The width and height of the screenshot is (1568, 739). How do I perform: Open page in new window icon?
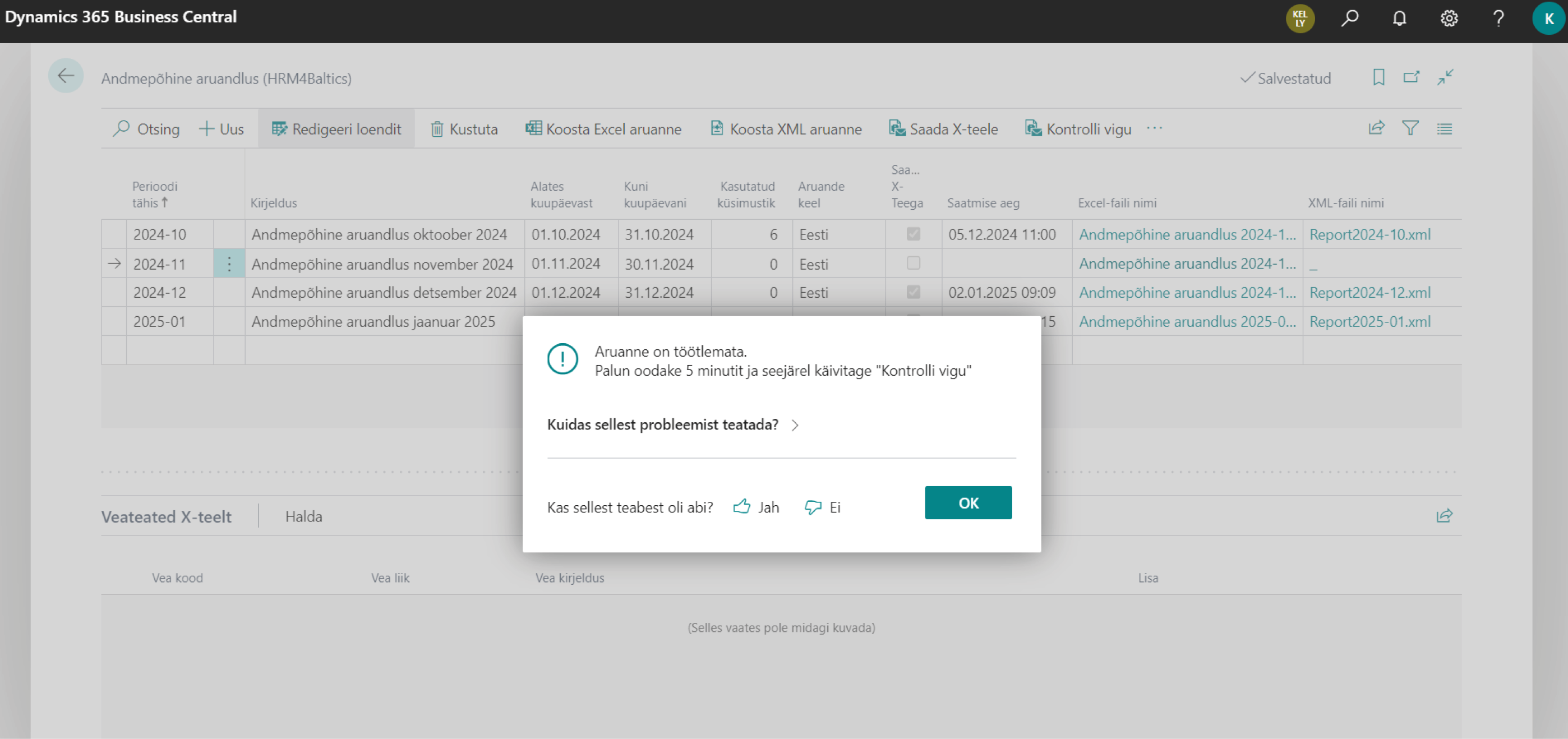(1411, 77)
